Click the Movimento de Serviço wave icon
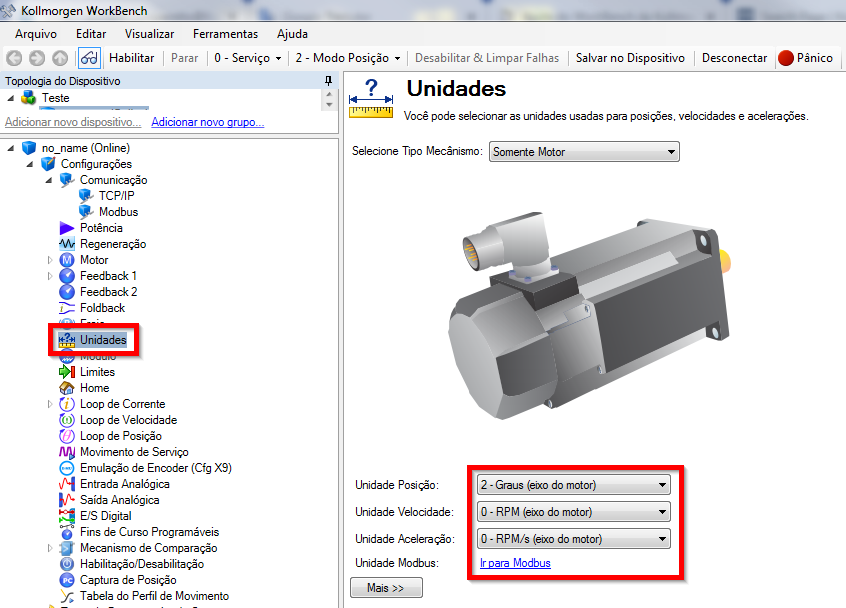The height and width of the screenshot is (608, 846). [67, 452]
